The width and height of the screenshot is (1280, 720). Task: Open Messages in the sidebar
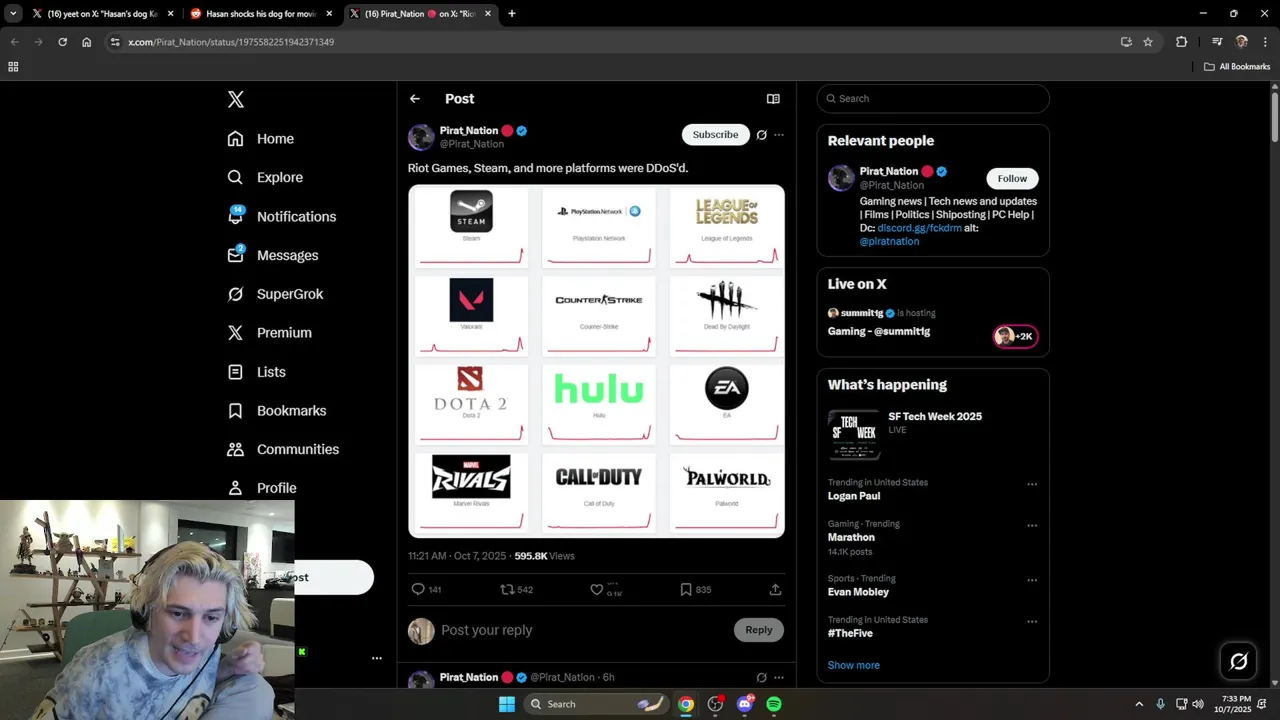point(273,255)
